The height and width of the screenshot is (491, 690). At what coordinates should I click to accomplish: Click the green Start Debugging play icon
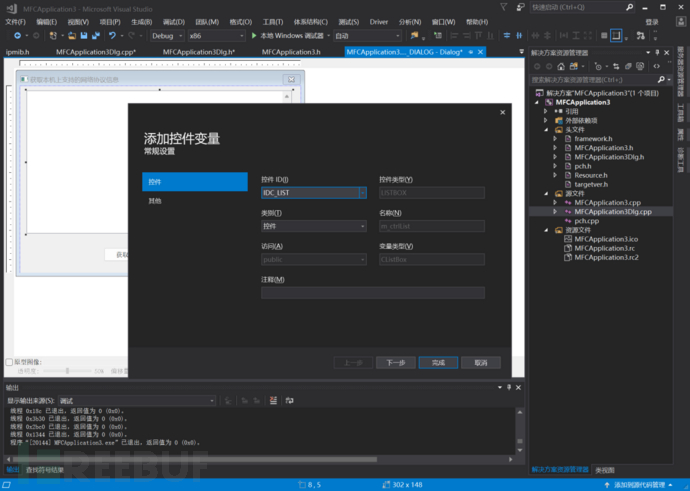252,35
